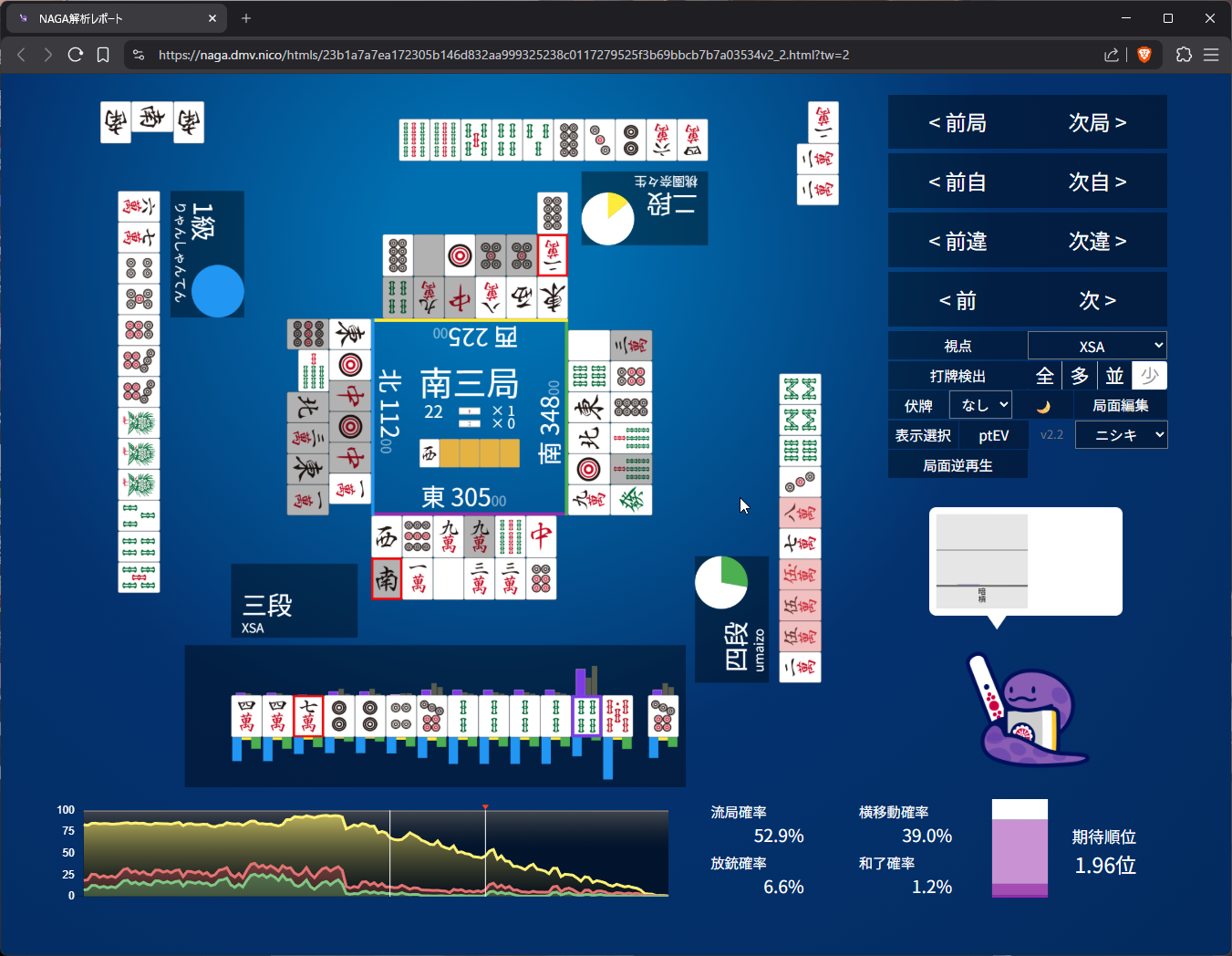Viewport: 1232px width, 956px height.
Task: Open the ニシキ model dropdown
Action: (1121, 435)
